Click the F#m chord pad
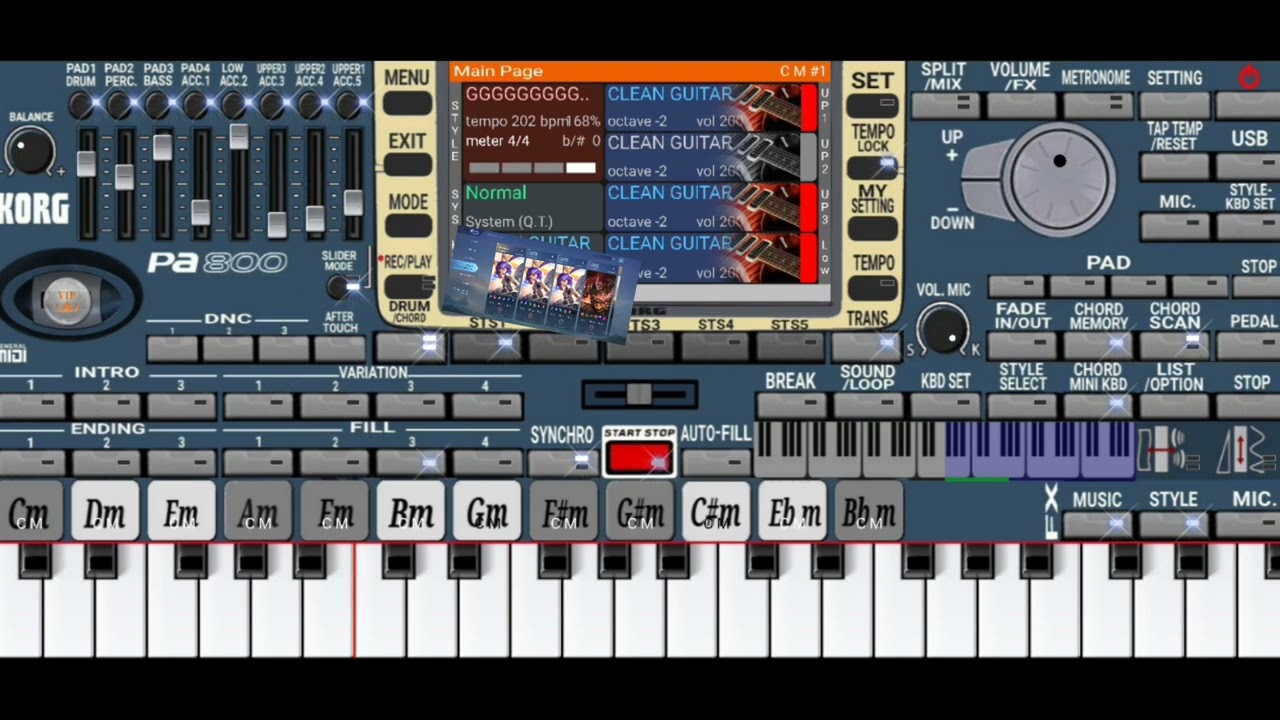 [x=563, y=510]
